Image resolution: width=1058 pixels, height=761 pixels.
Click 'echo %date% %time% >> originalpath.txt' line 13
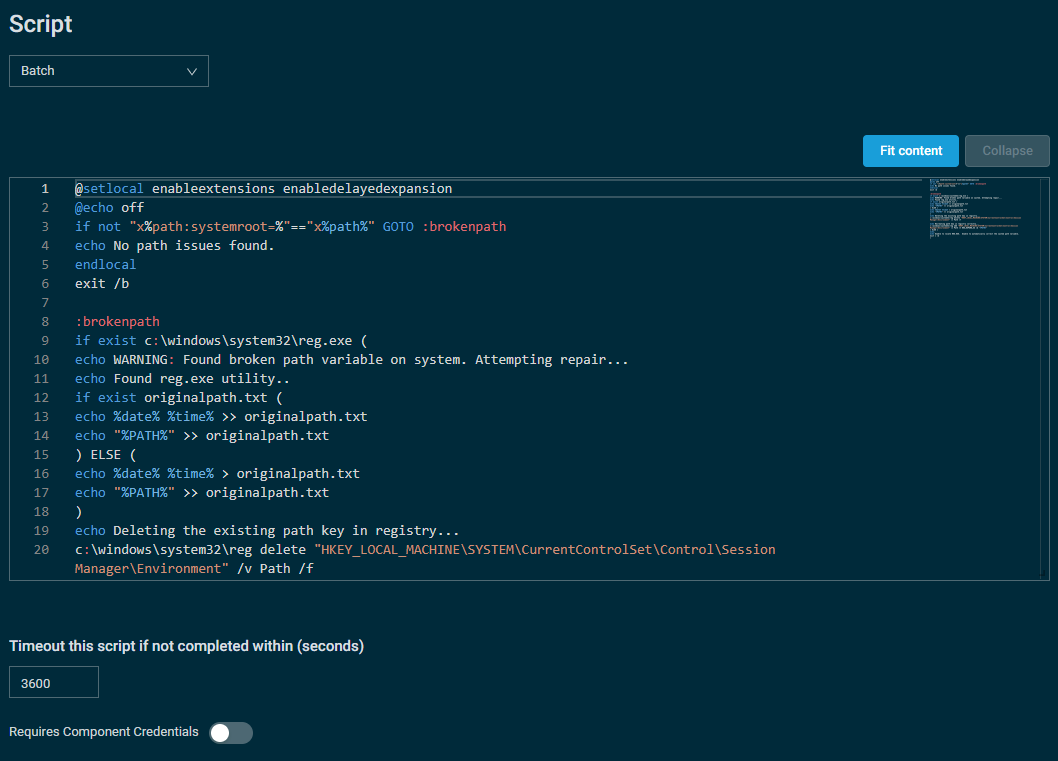pos(221,416)
